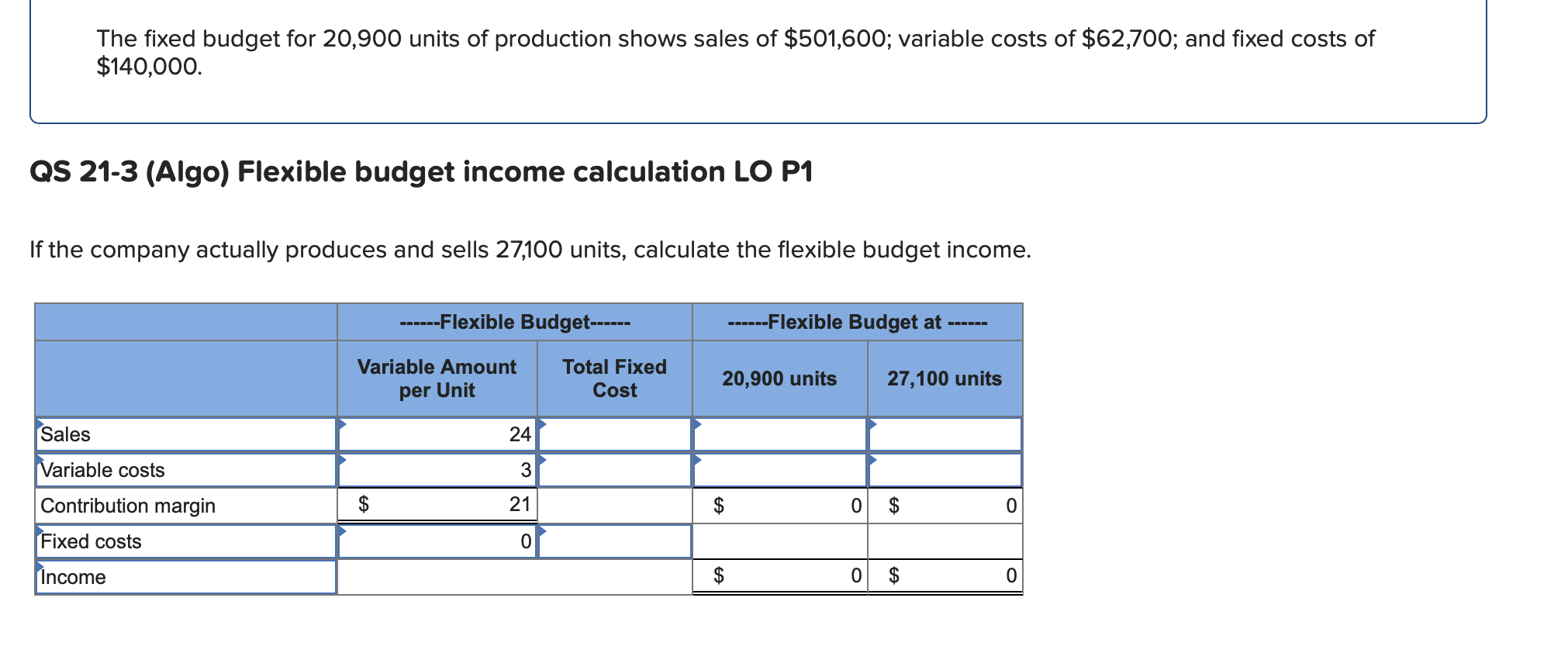The width and height of the screenshot is (1568, 653).
Task: Click the Variable Amount per Unit header
Action: click(437, 378)
